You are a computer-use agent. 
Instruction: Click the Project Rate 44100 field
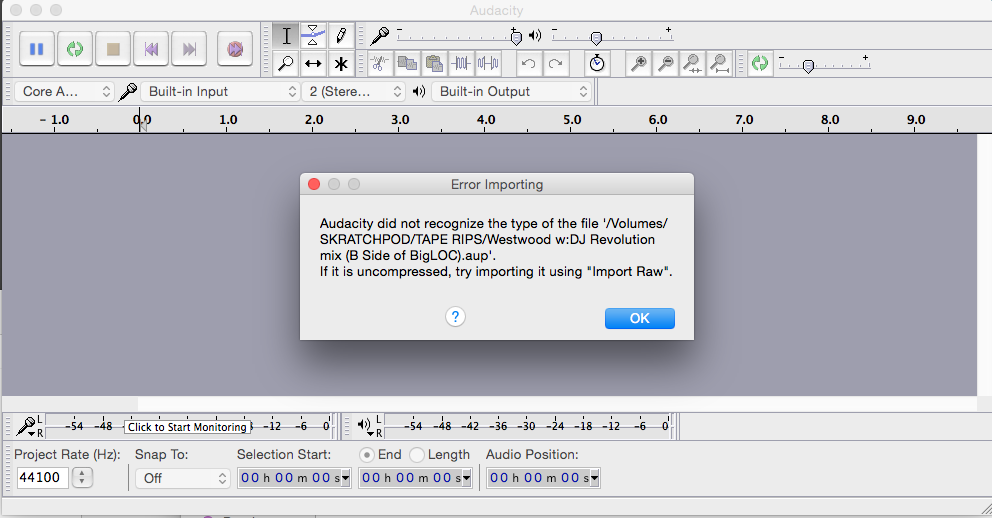[x=42, y=478]
